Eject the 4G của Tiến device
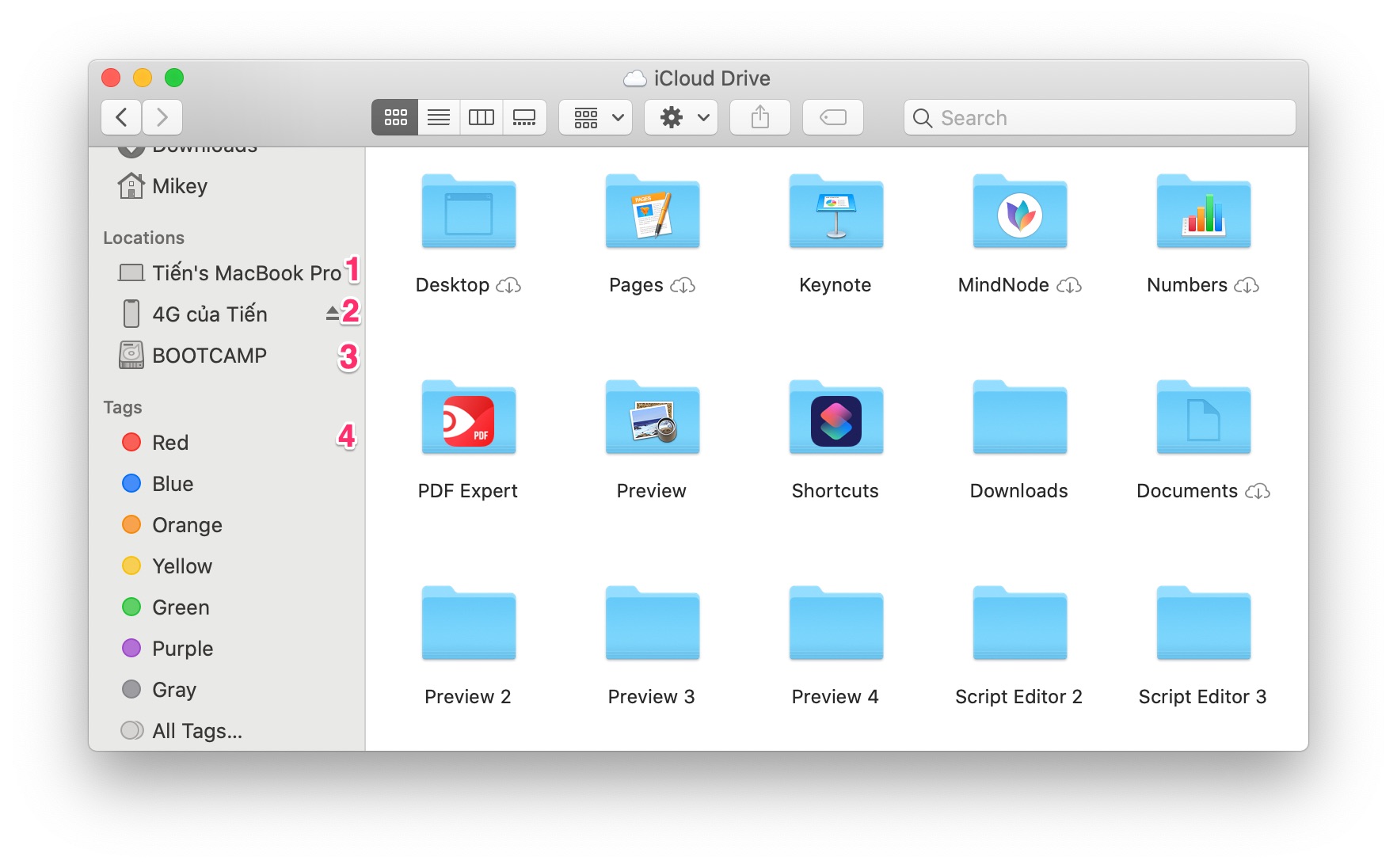The height and width of the screenshot is (868, 1397). click(x=333, y=314)
